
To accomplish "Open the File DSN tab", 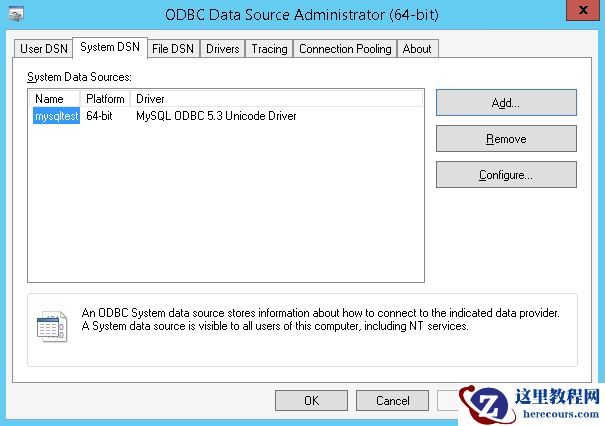I will click(173, 48).
